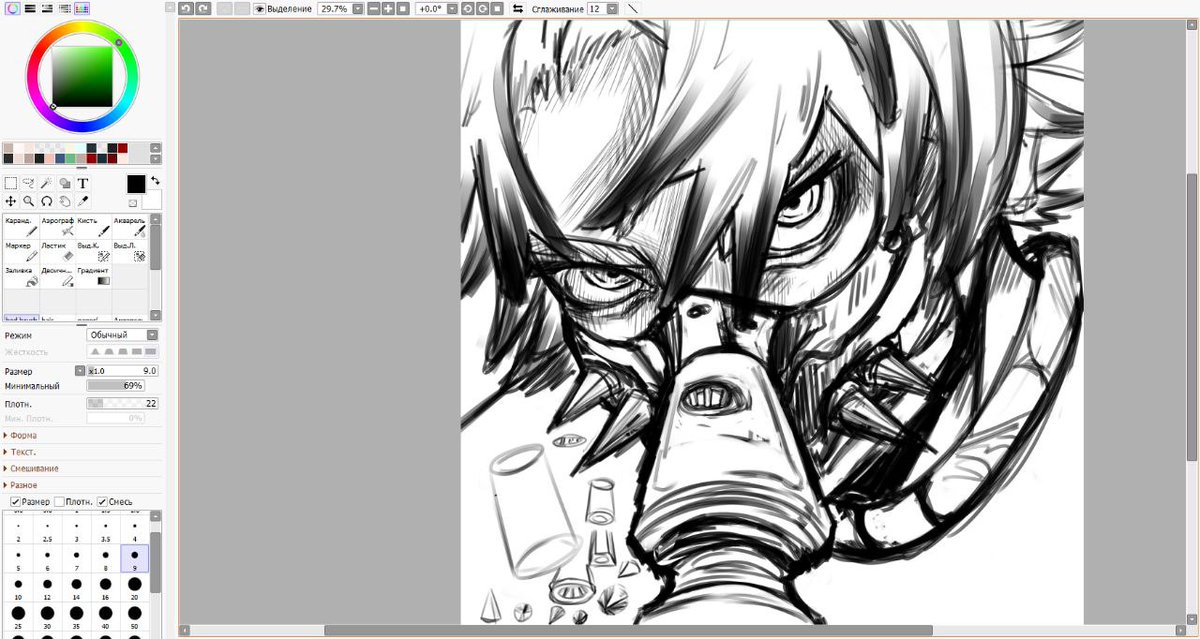Image resolution: width=1200 pixels, height=639 pixels.
Task: Select the lasso selection tool
Action: tap(28, 183)
